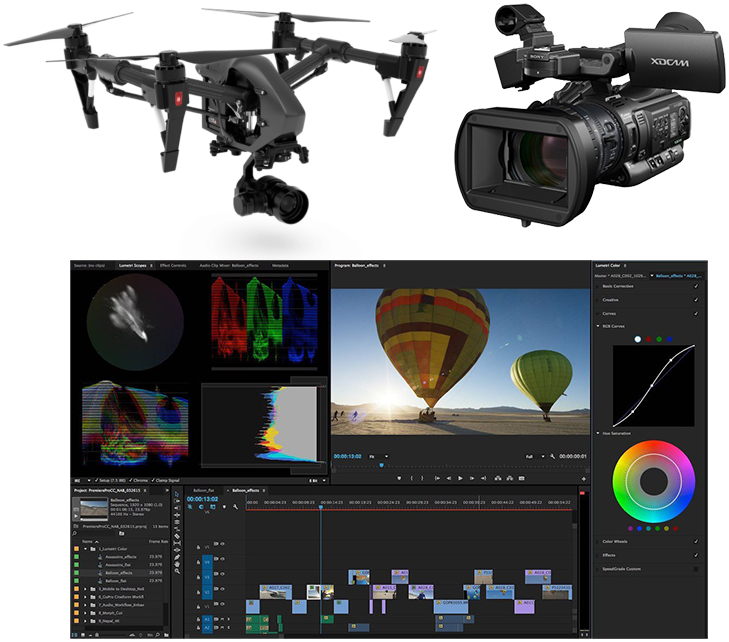
Task: Select white luma curve channel dot
Action: (637, 339)
